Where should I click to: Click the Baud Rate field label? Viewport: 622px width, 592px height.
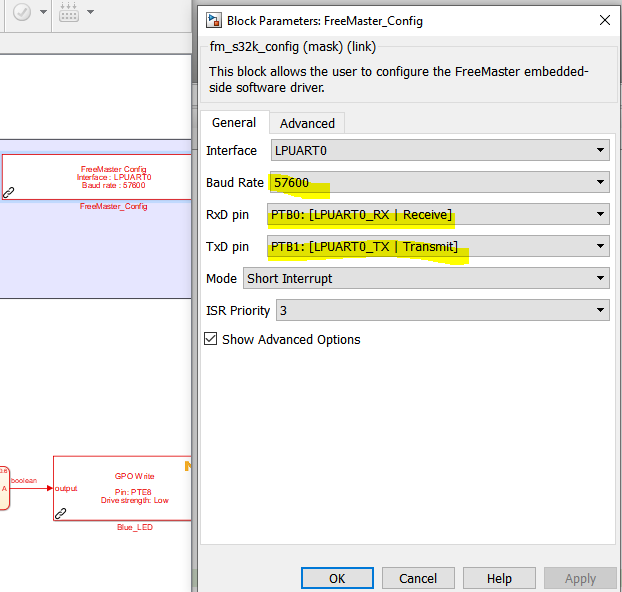pyautogui.click(x=235, y=183)
